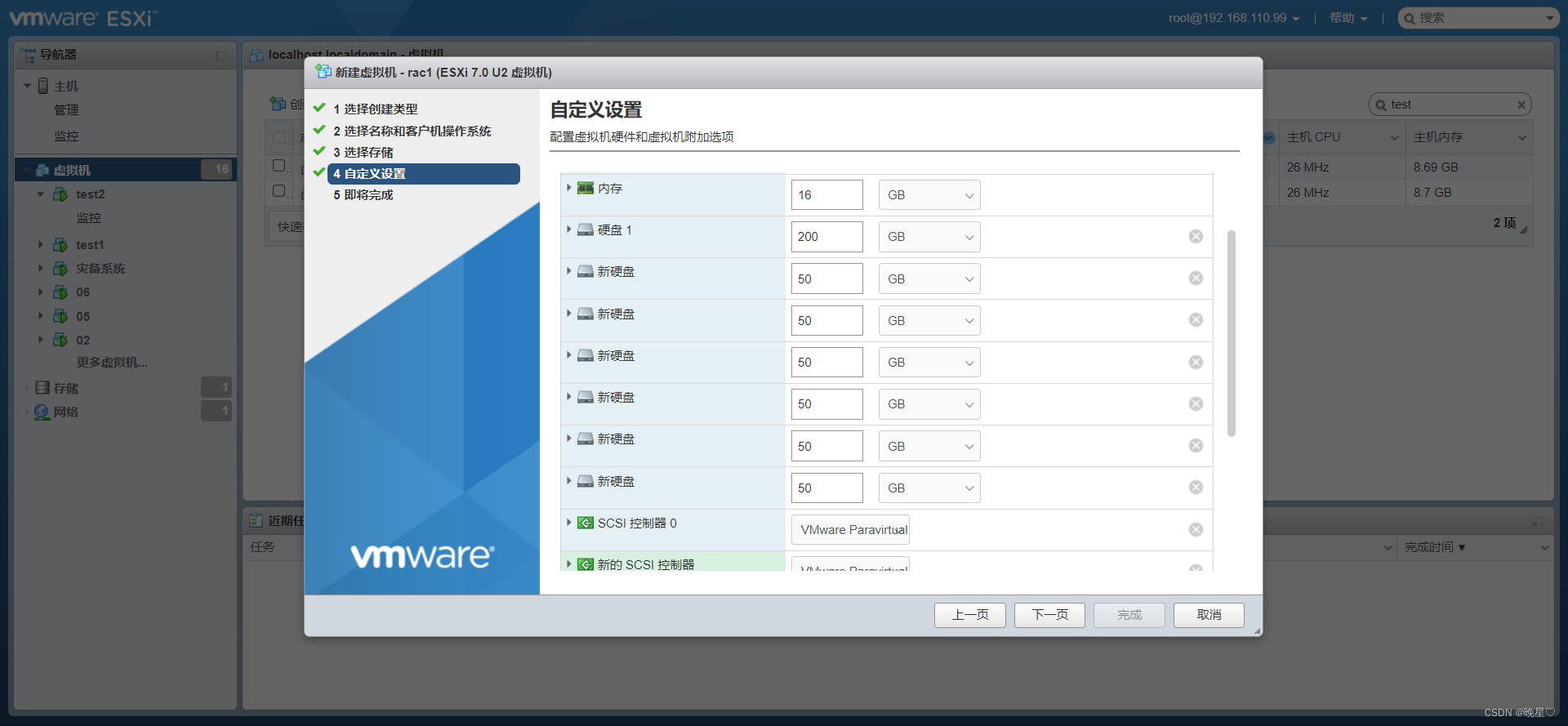Image resolution: width=1568 pixels, height=726 pixels.
Task: Click the memory (内存) chip icon
Action: tap(586, 189)
